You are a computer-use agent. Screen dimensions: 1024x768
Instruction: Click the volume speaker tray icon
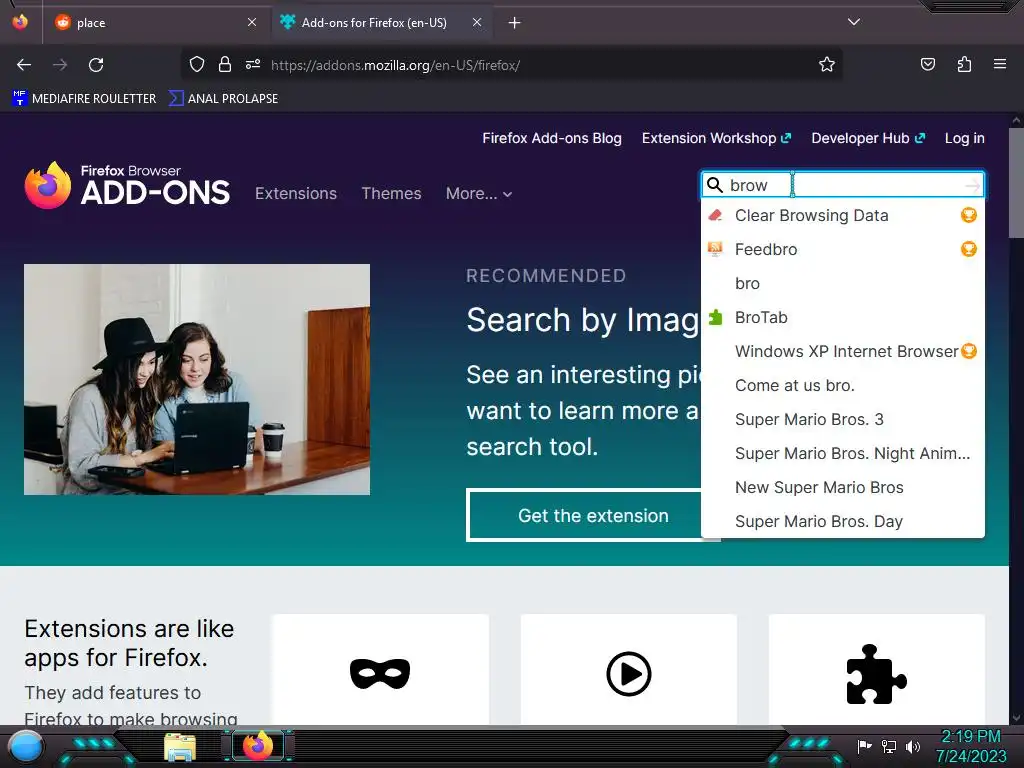pos(913,746)
